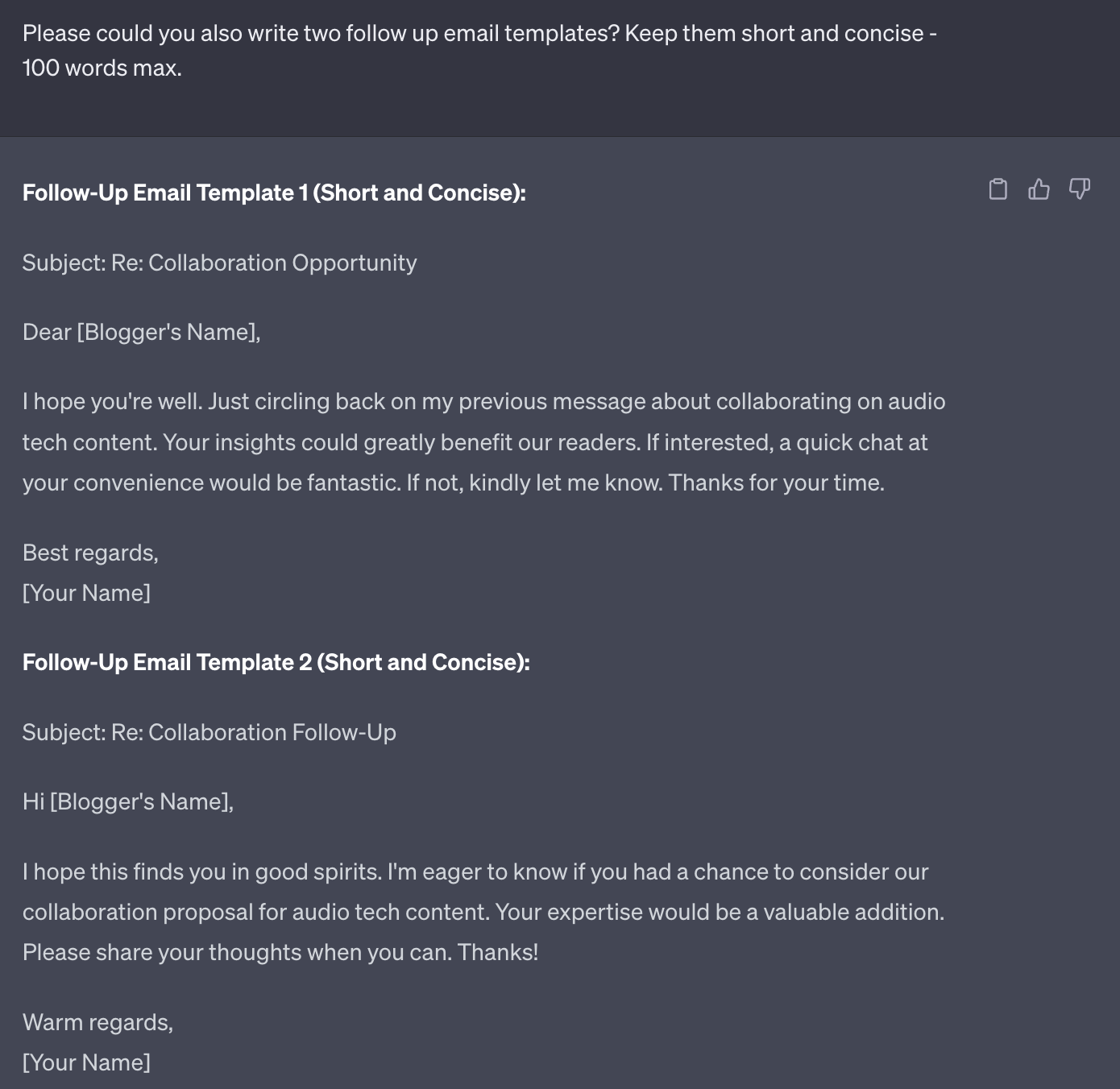The width and height of the screenshot is (1120, 1089).
Task: Click the "Best regards," sign-off
Action: [90, 553]
